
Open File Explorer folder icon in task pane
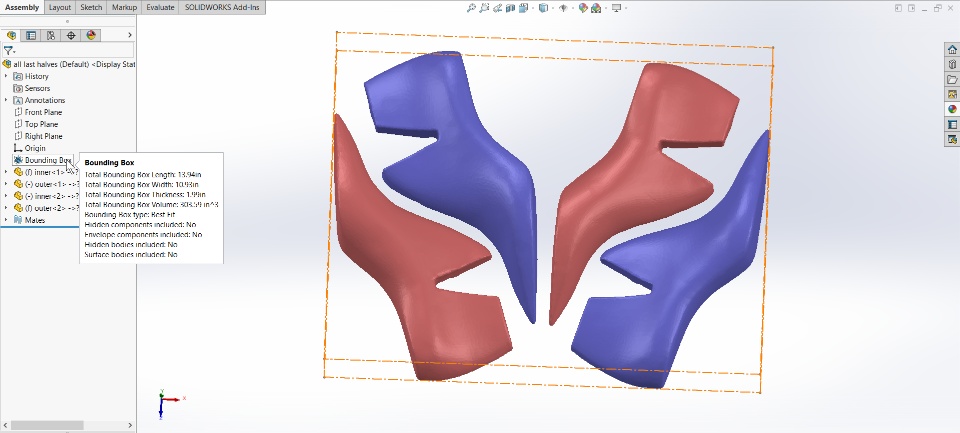952,80
